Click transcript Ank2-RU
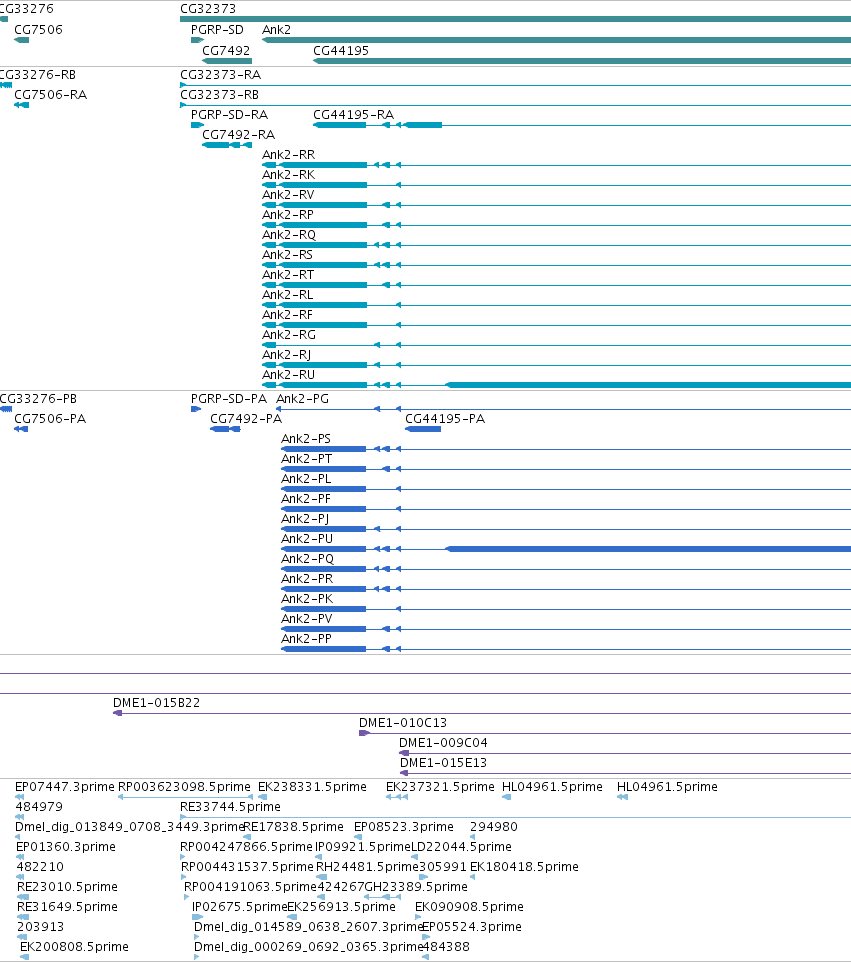Screen dimensions: 851x962 (288, 375)
